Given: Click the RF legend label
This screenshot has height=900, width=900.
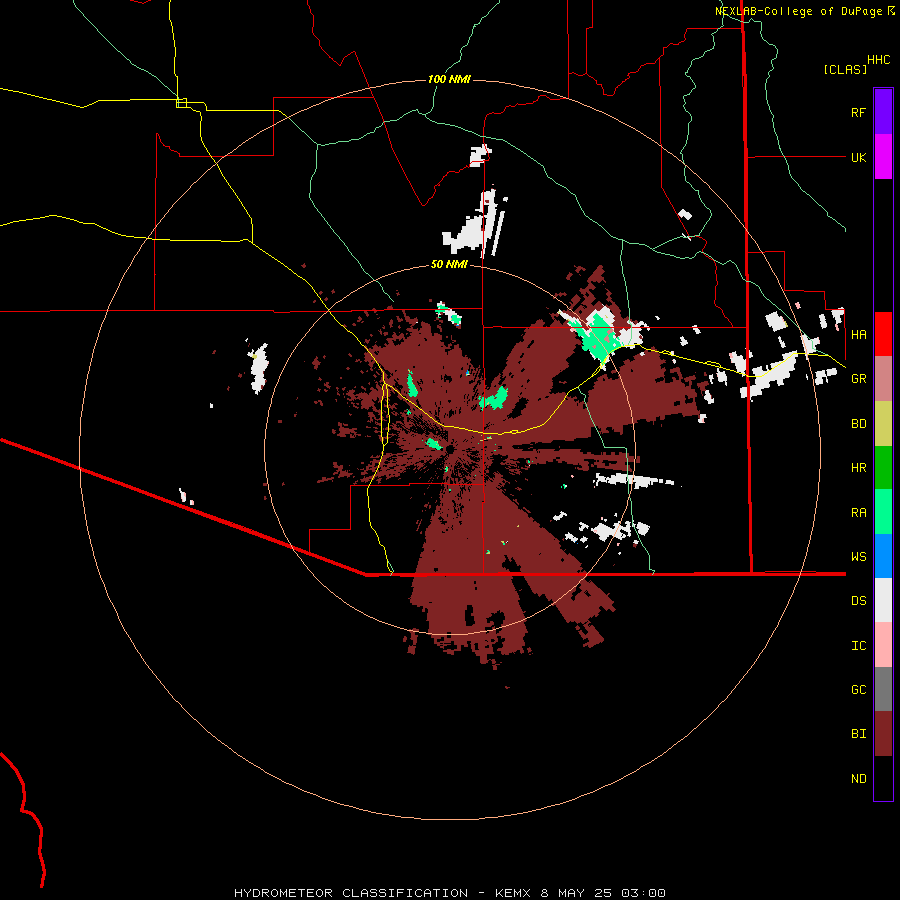Looking at the screenshot, I should [x=858, y=112].
